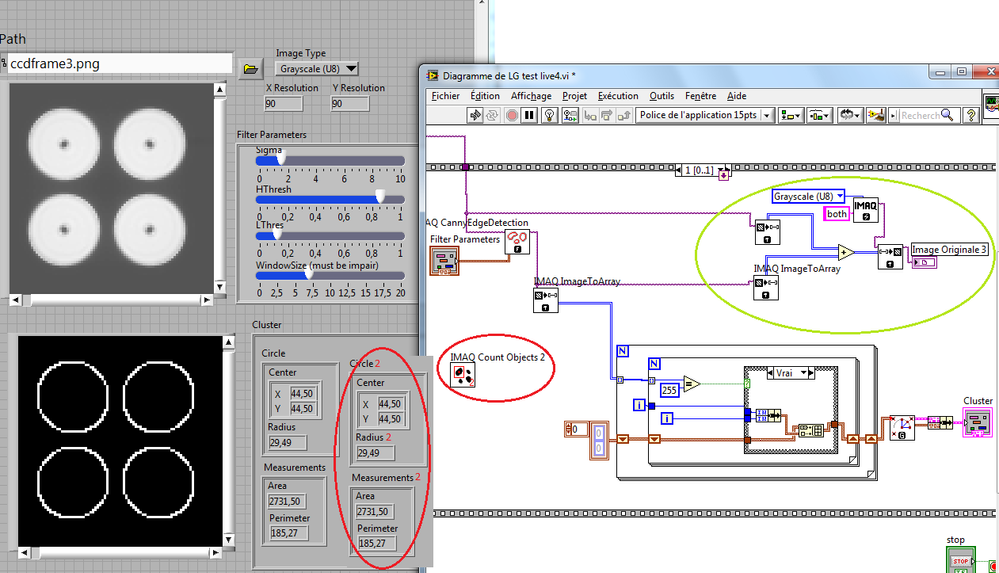Adjust the HThresh slider

pos(330,199)
